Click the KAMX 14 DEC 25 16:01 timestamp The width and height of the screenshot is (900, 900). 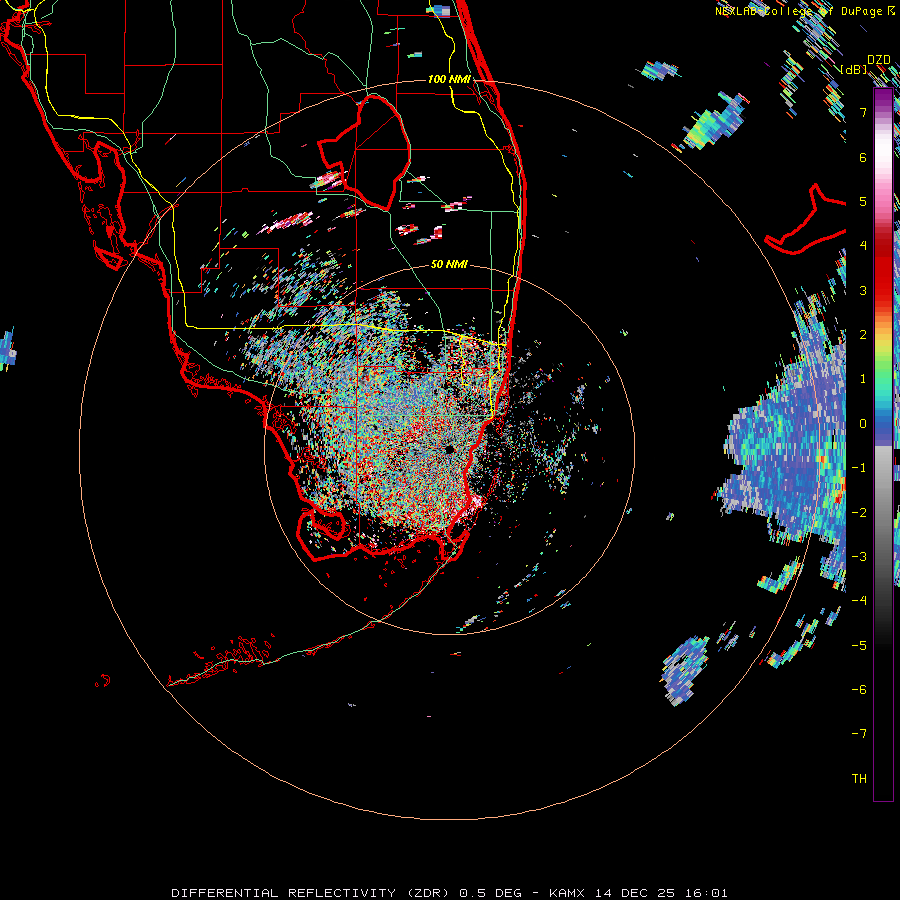tap(638, 893)
